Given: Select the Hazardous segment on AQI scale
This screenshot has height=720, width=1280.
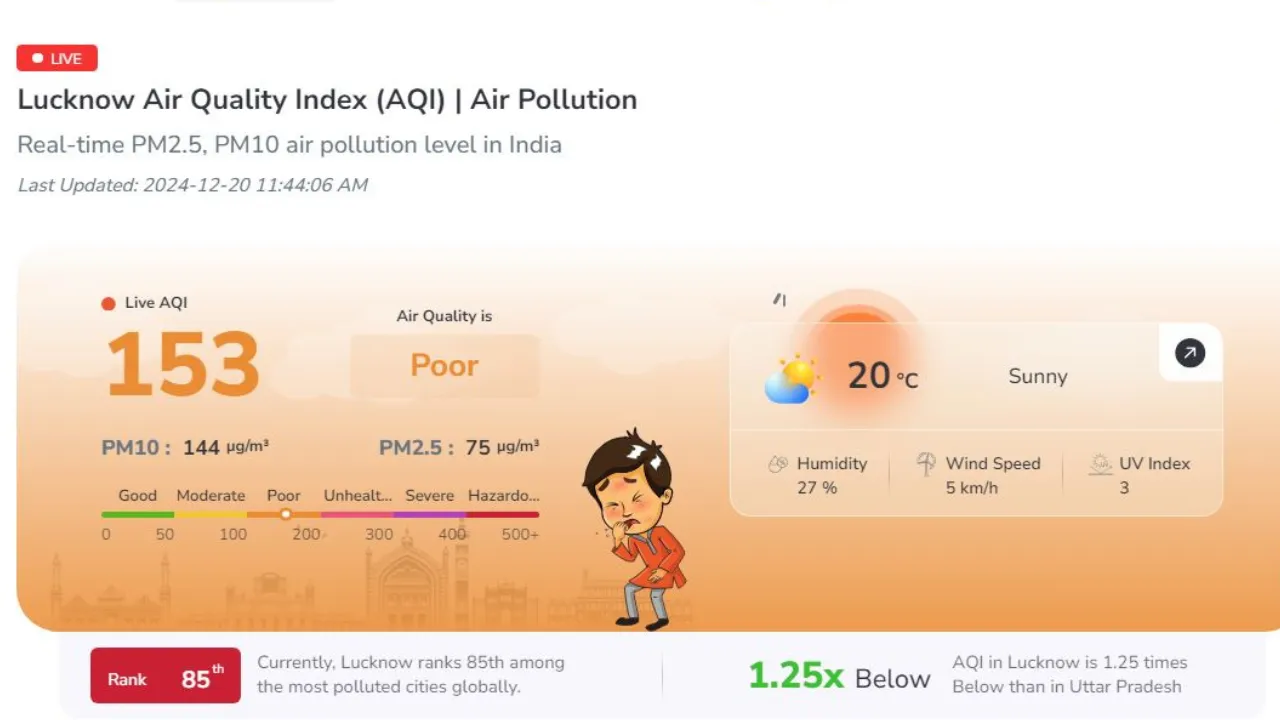Looking at the screenshot, I should (x=502, y=514).
